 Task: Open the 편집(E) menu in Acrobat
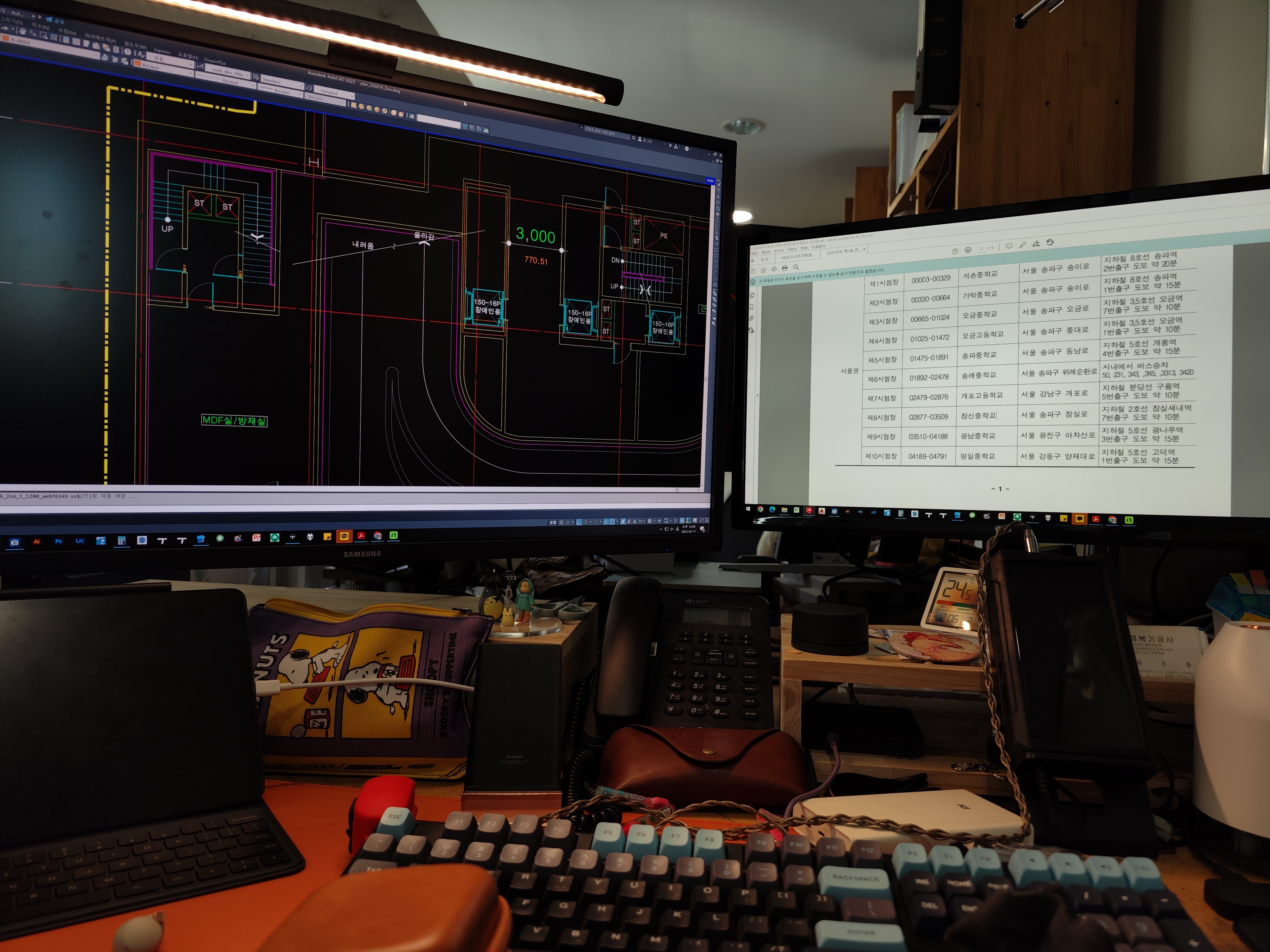pos(766,253)
